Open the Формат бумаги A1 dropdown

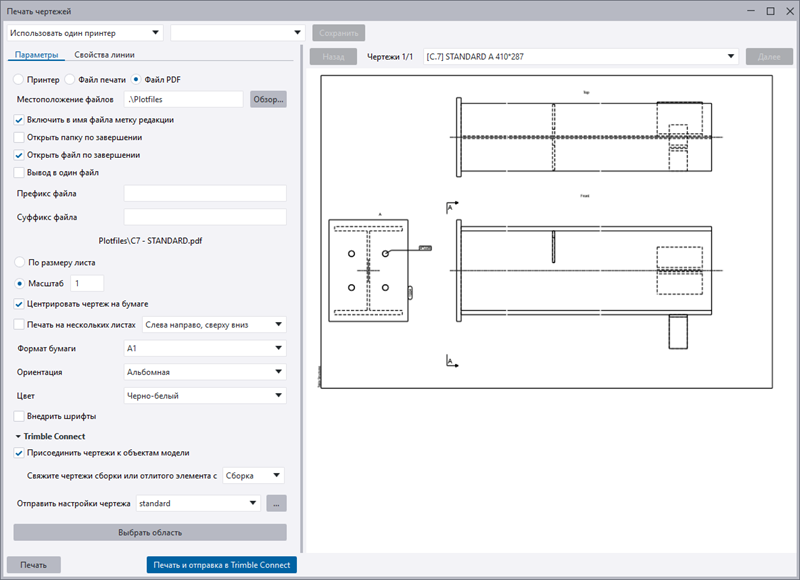click(205, 348)
